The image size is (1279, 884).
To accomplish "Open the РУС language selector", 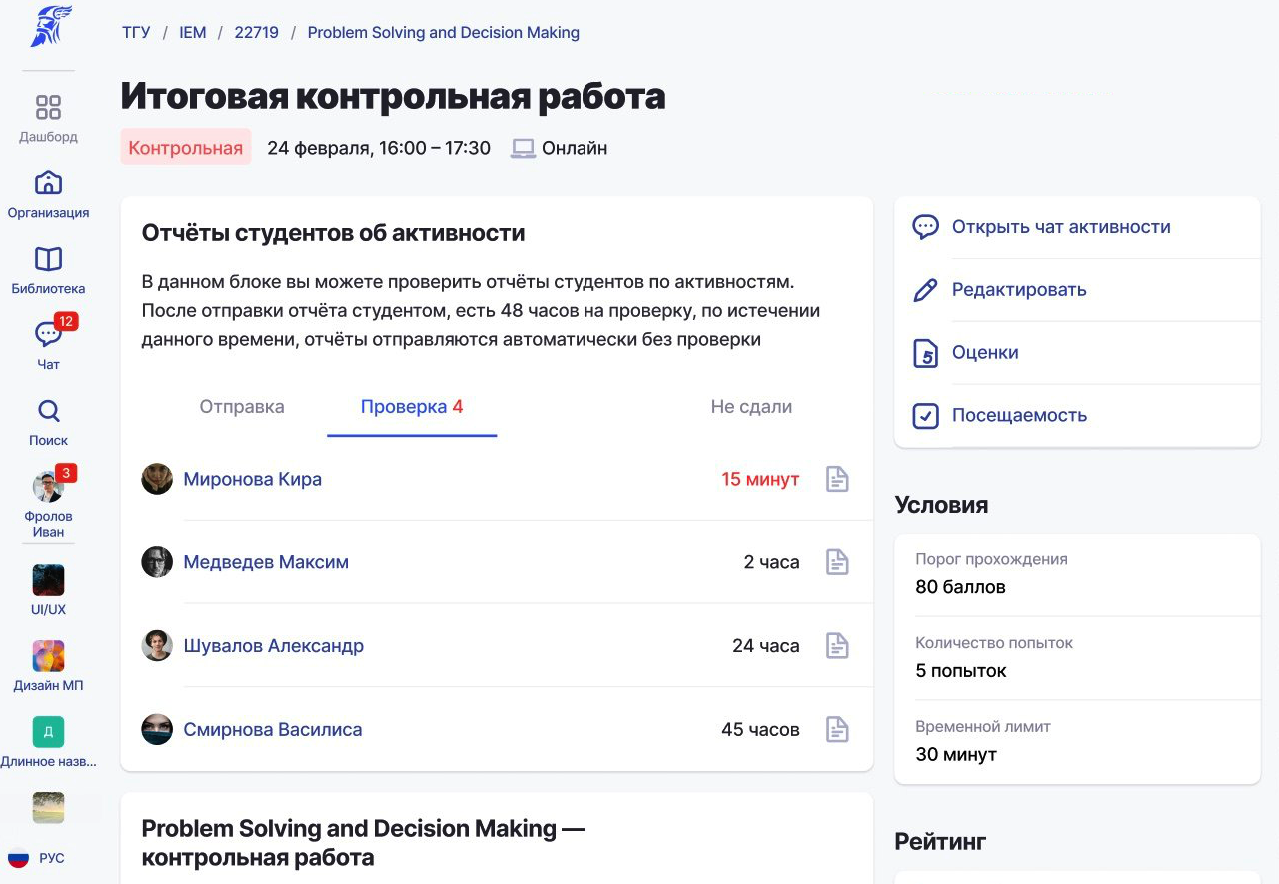I will (x=37, y=858).
